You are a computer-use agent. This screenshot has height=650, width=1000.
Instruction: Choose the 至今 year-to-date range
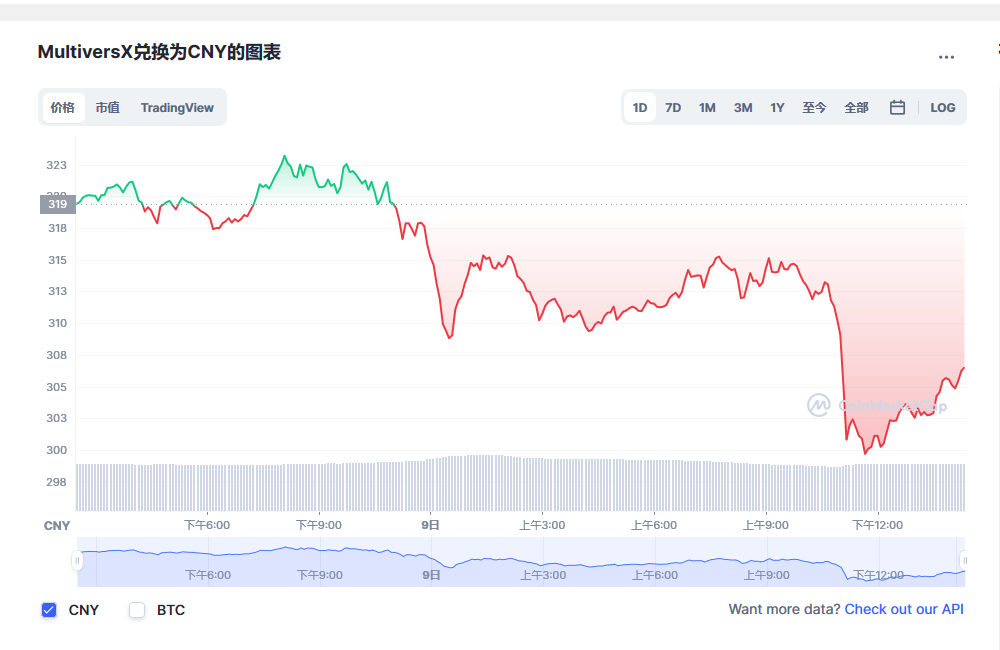coord(814,107)
